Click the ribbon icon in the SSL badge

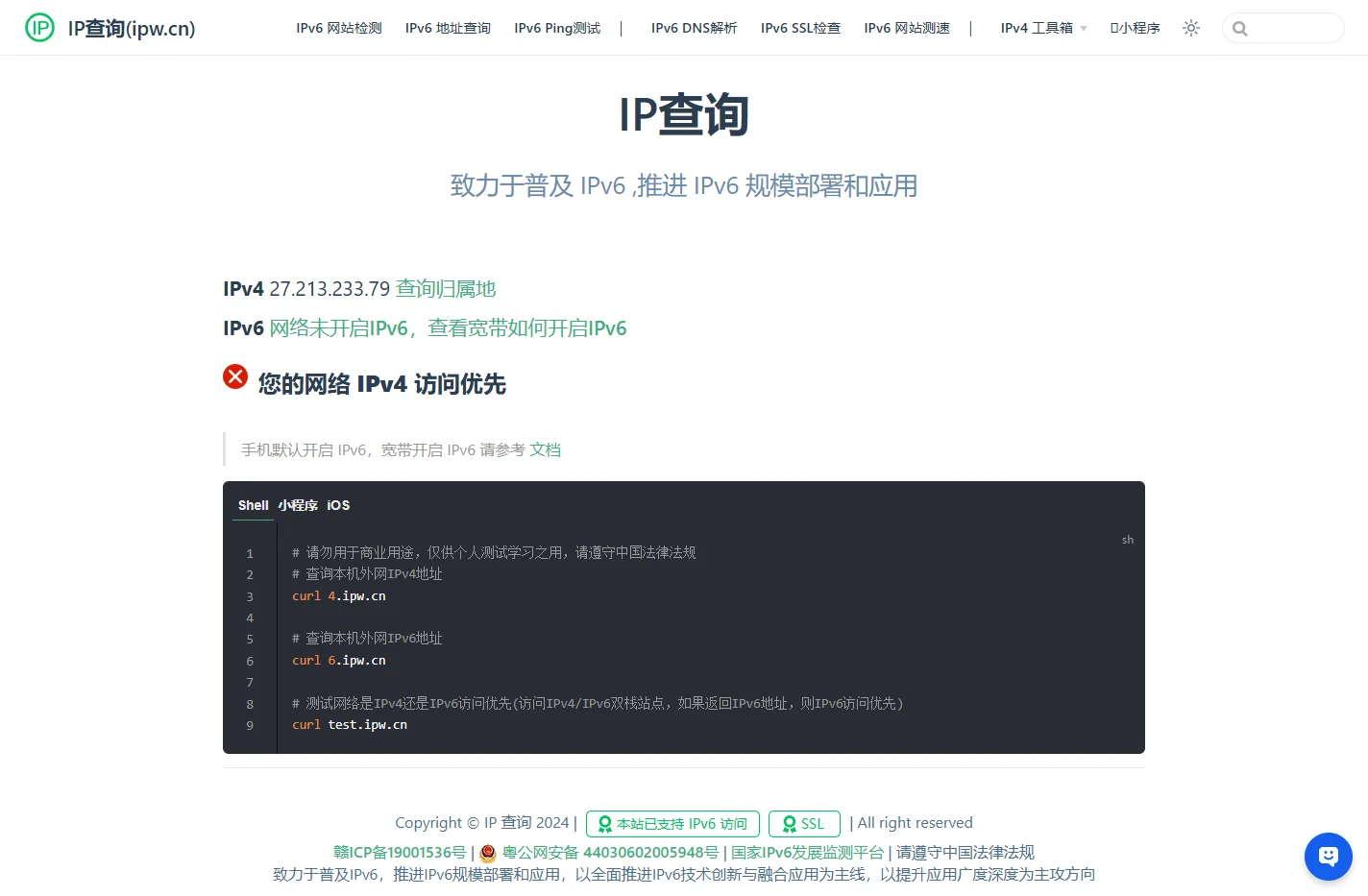[790, 824]
